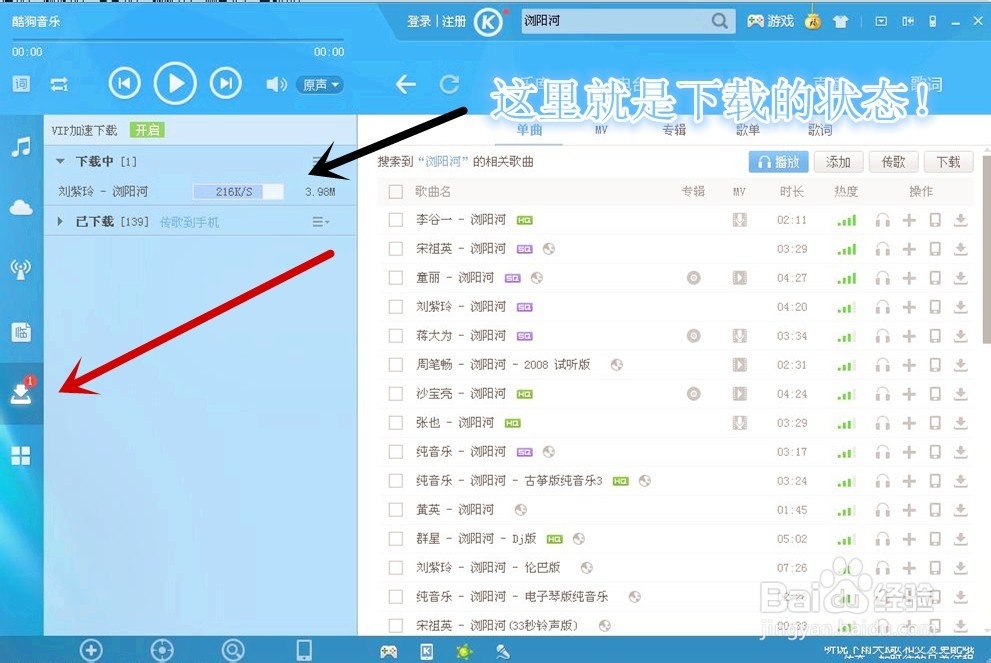The width and height of the screenshot is (991, 663).
Task: Click the 添加 add button
Action: coord(838,162)
